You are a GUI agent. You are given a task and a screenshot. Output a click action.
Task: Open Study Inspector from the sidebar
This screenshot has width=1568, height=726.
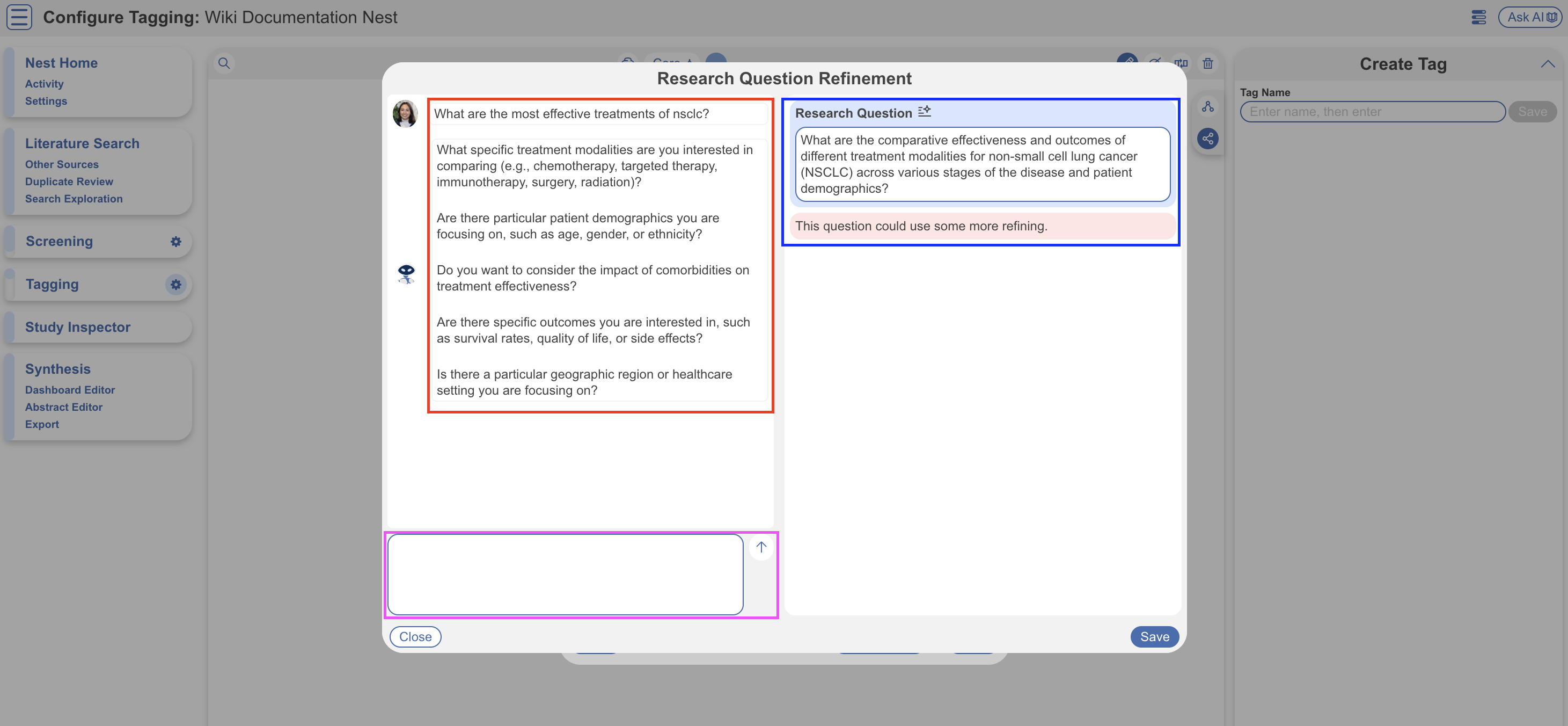[77, 327]
